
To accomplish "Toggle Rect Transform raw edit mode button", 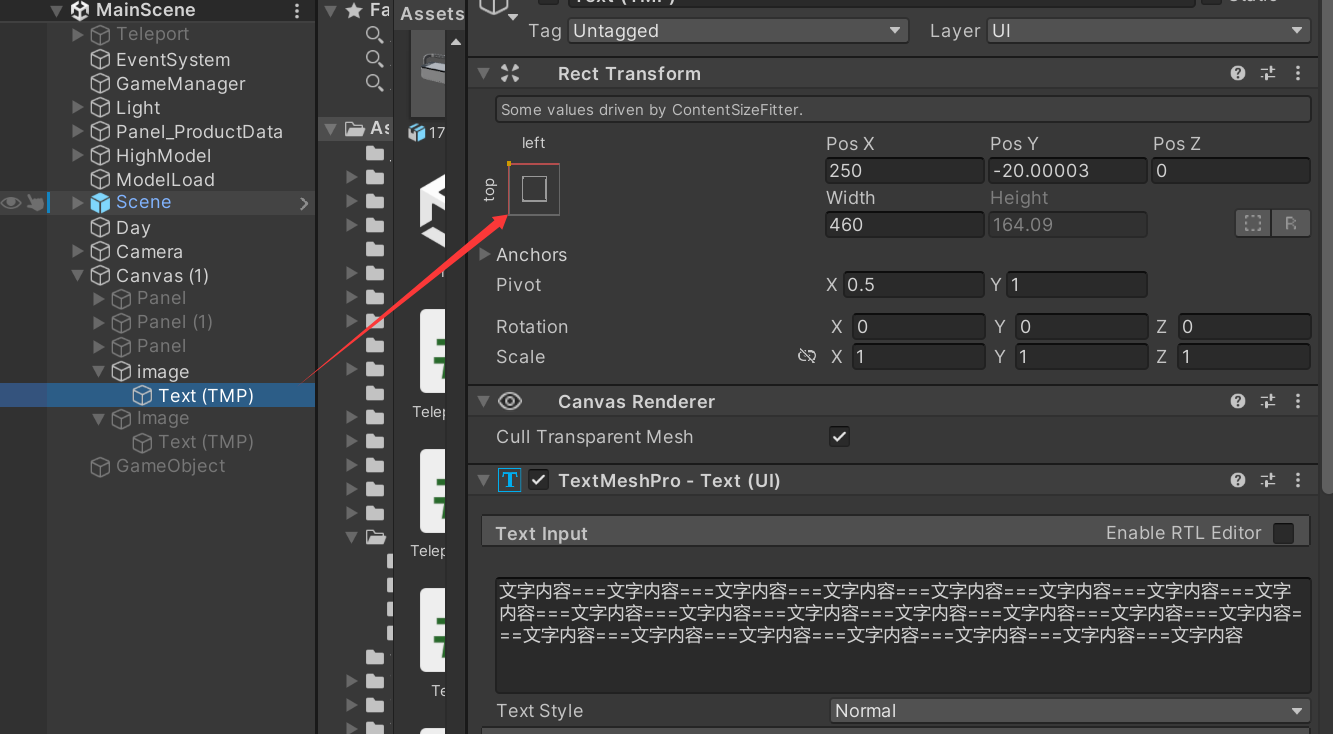I will (1291, 224).
